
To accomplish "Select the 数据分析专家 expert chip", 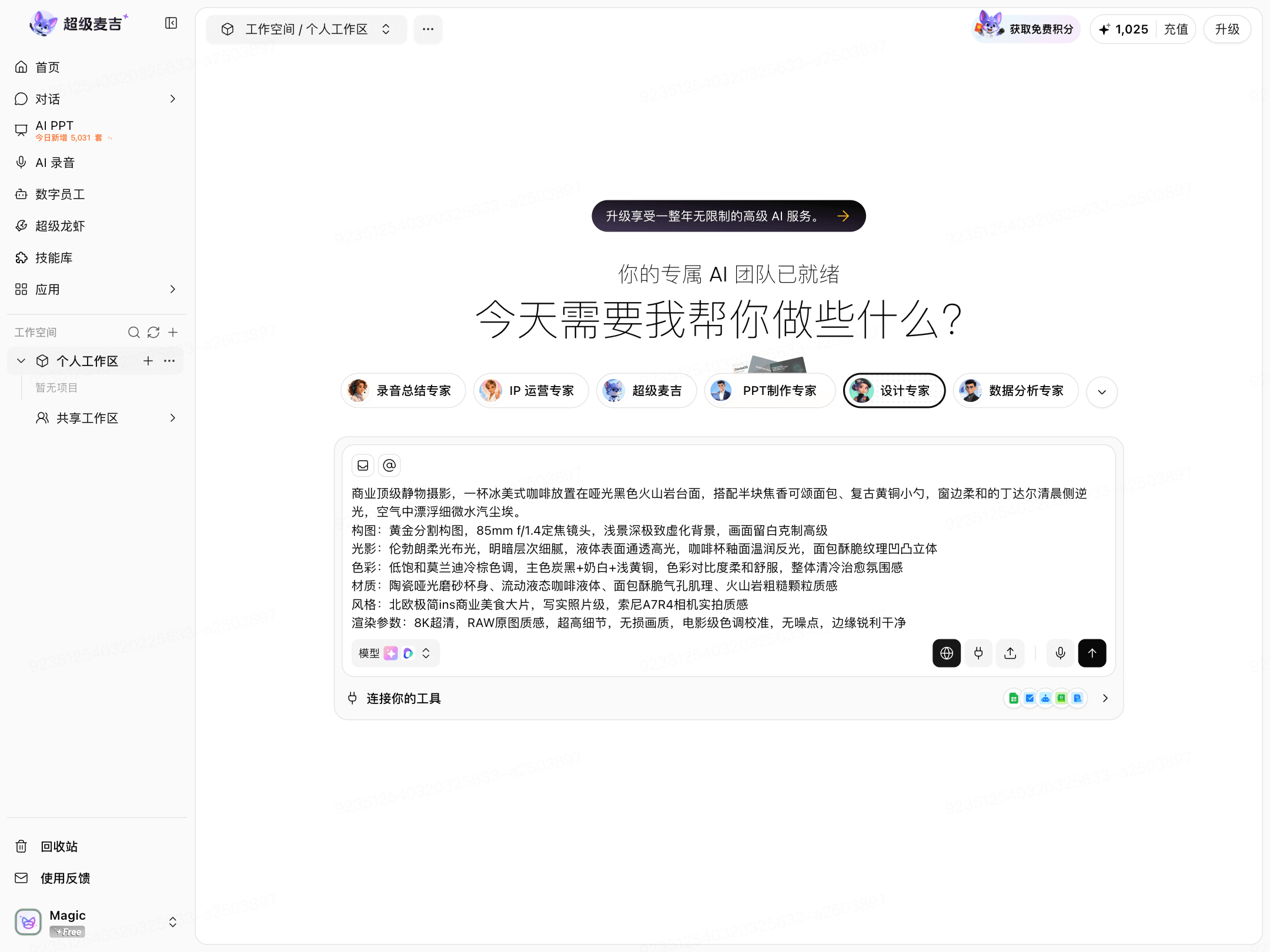I will (x=1015, y=391).
